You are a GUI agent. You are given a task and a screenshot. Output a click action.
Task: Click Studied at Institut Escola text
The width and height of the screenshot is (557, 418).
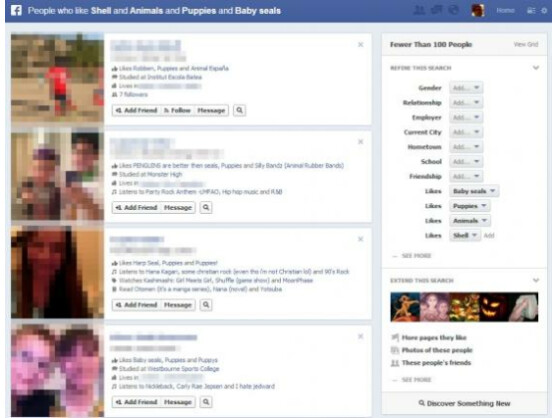(160, 77)
